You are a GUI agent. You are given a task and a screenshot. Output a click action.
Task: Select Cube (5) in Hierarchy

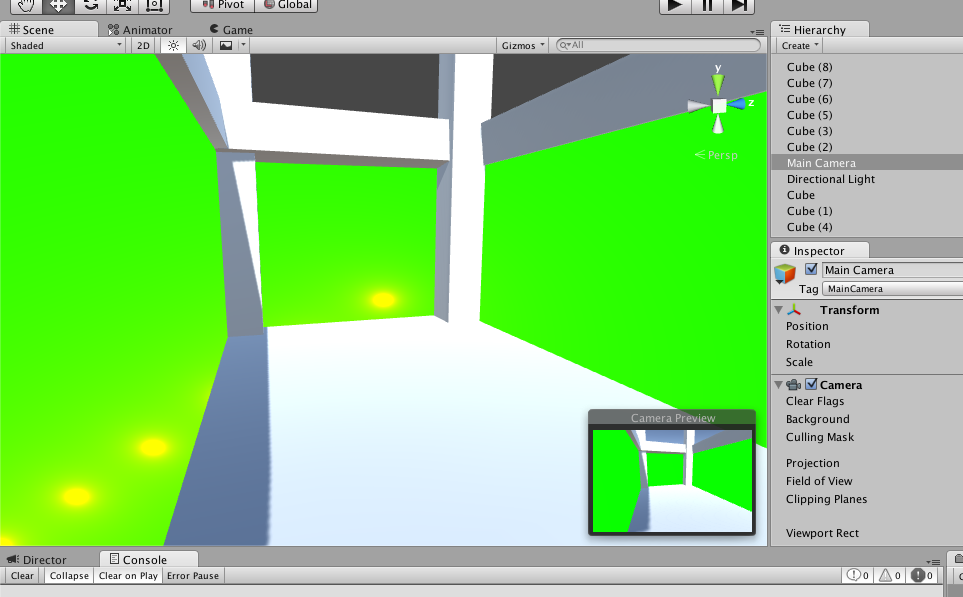pos(867,115)
